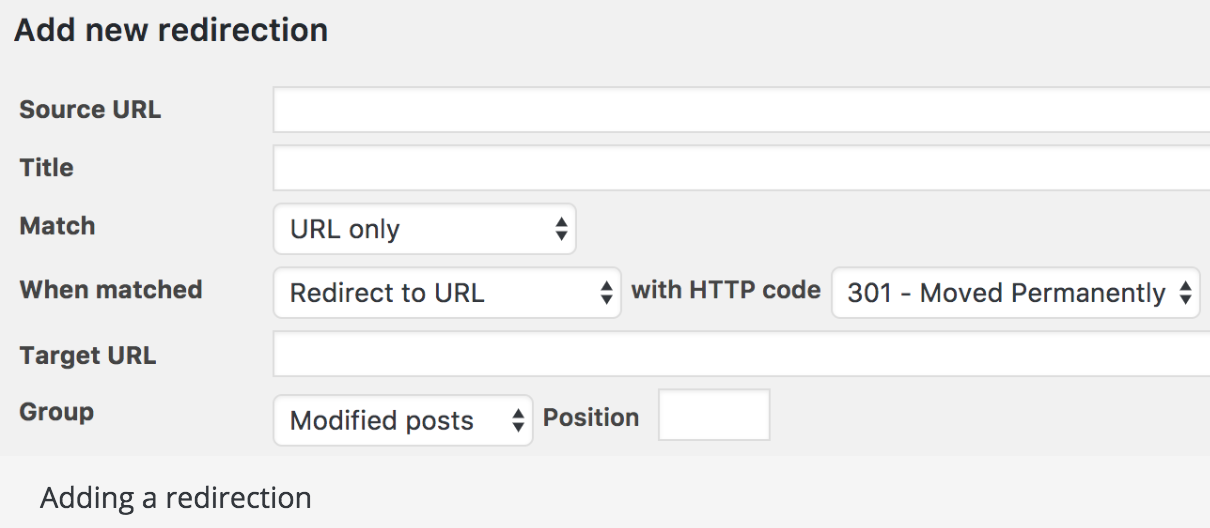Click the Adding a redirection caption

175,497
